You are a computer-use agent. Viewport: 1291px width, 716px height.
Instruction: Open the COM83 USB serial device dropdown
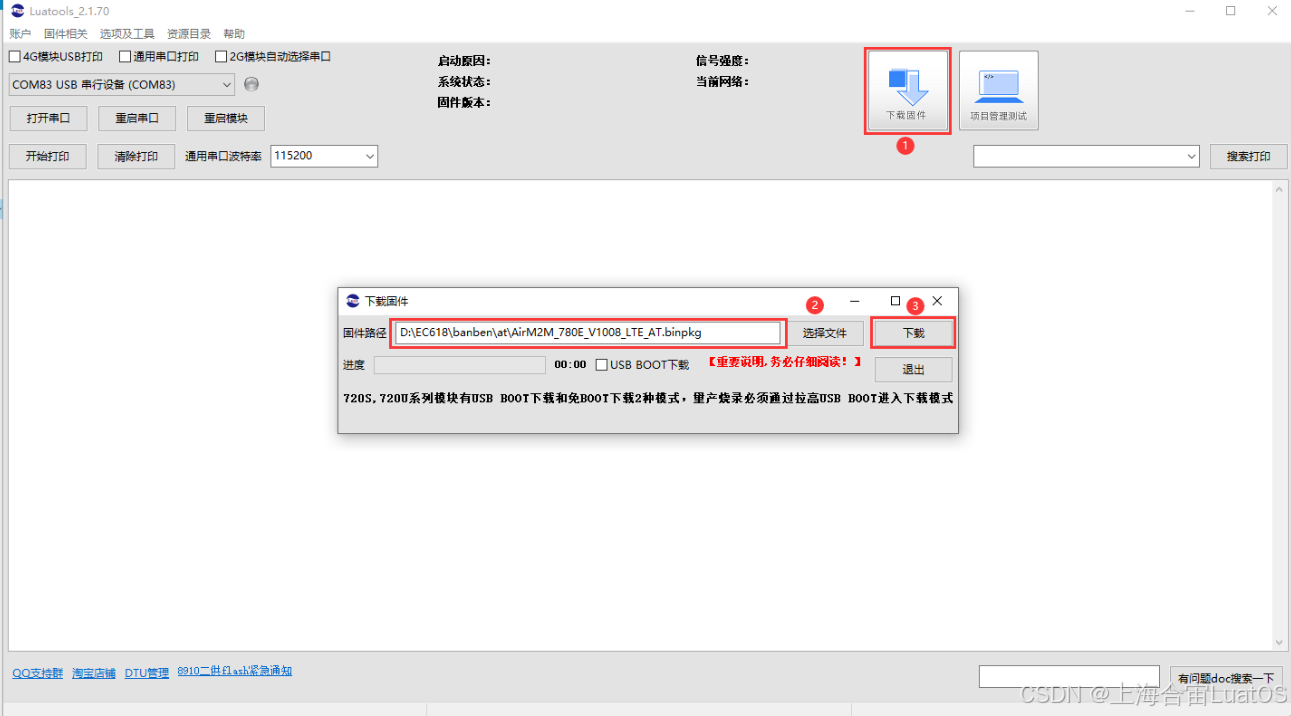(224, 84)
